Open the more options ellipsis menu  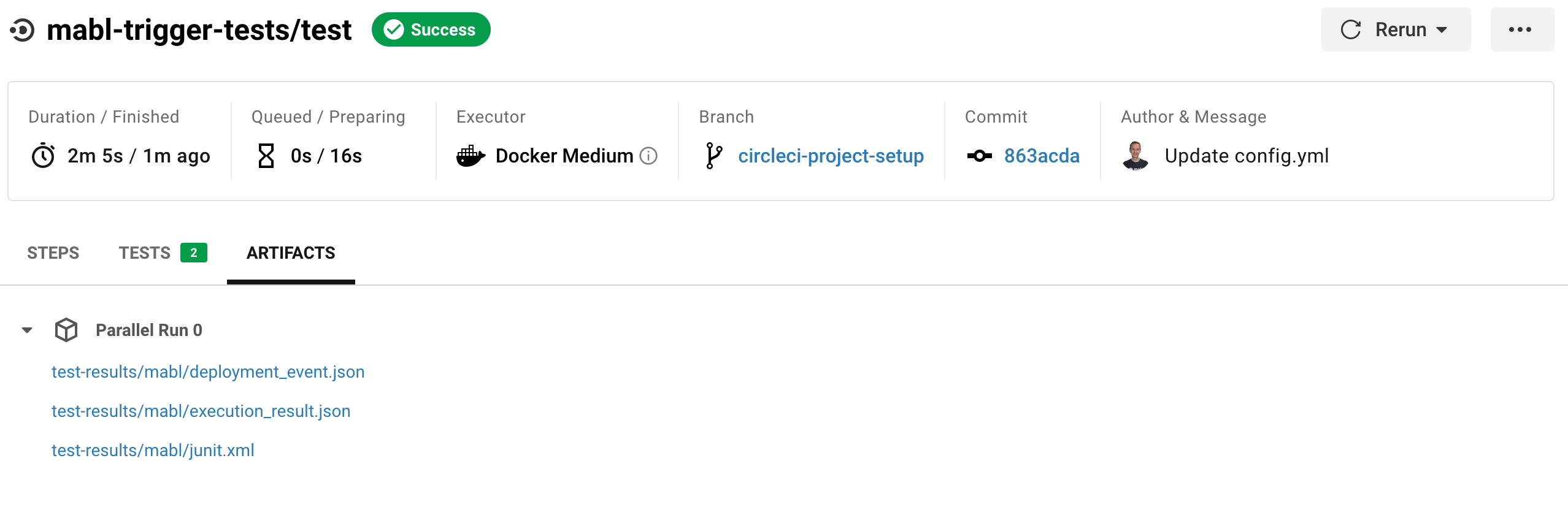pyautogui.click(x=1522, y=29)
